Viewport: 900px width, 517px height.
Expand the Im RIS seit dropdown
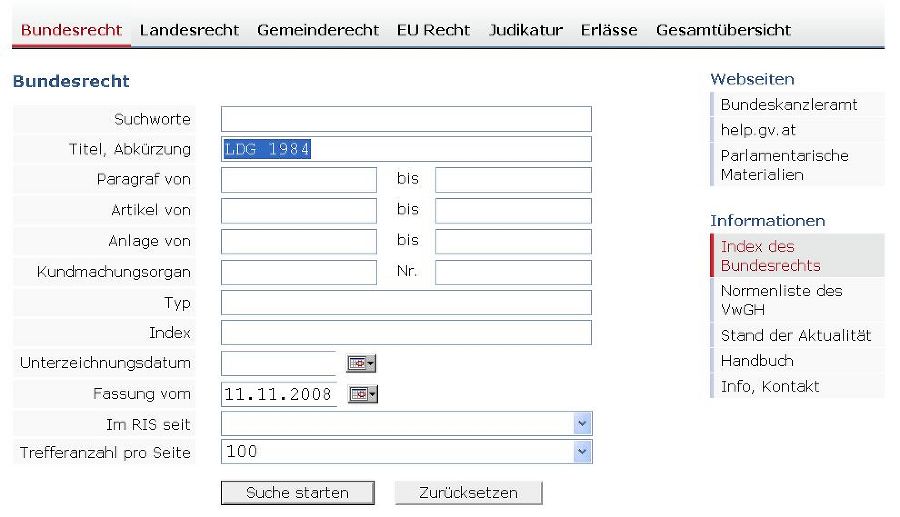[x=582, y=423]
